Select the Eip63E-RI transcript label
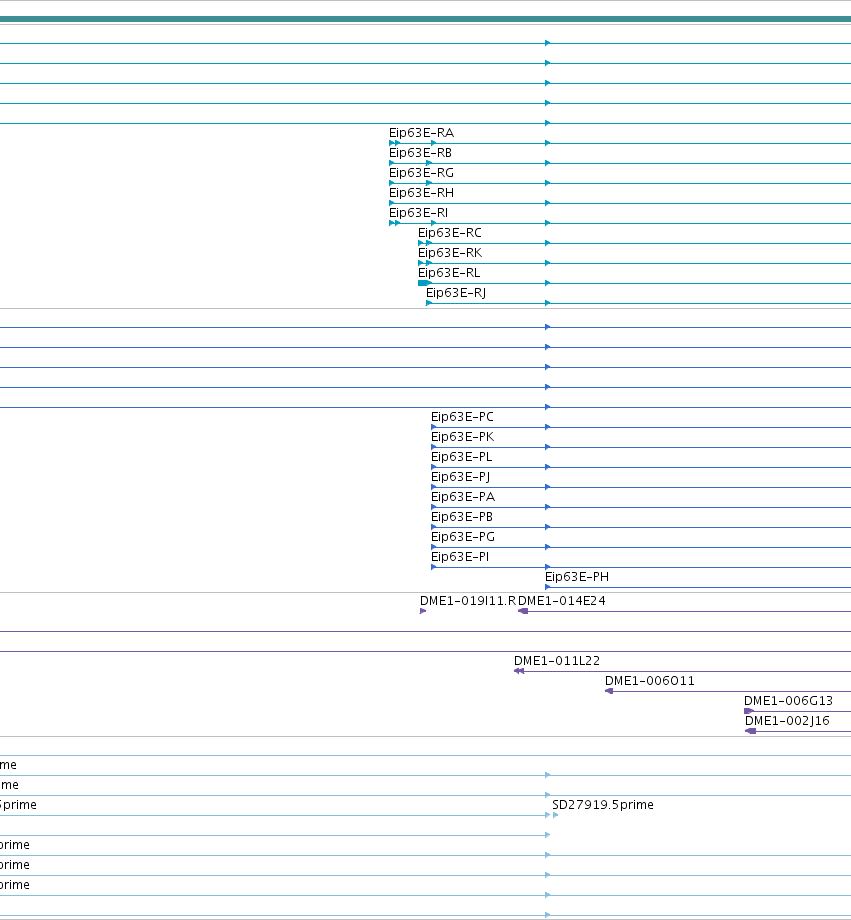851x920 pixels. 418,213
